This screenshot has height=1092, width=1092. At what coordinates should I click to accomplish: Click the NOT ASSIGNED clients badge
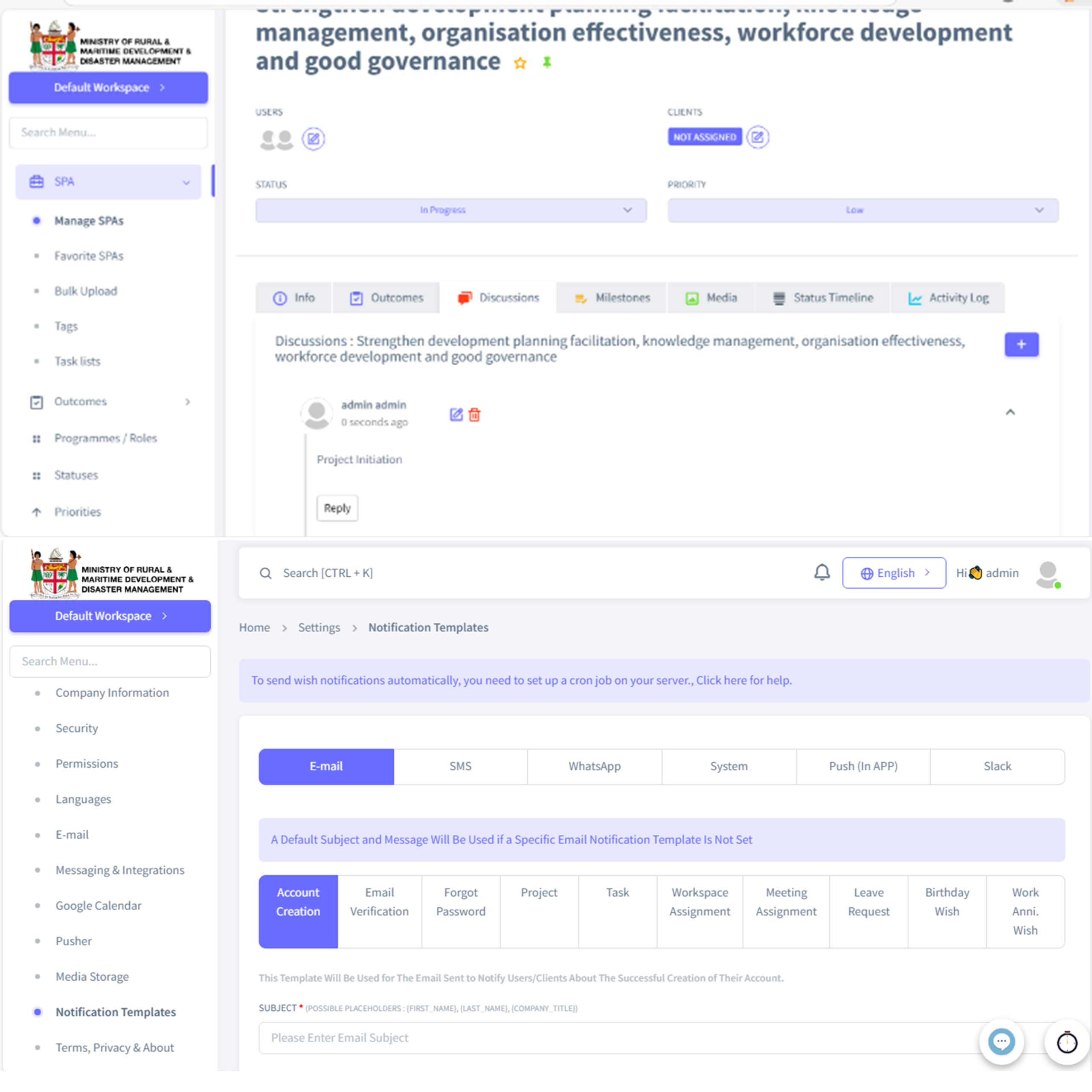point(704,137)
